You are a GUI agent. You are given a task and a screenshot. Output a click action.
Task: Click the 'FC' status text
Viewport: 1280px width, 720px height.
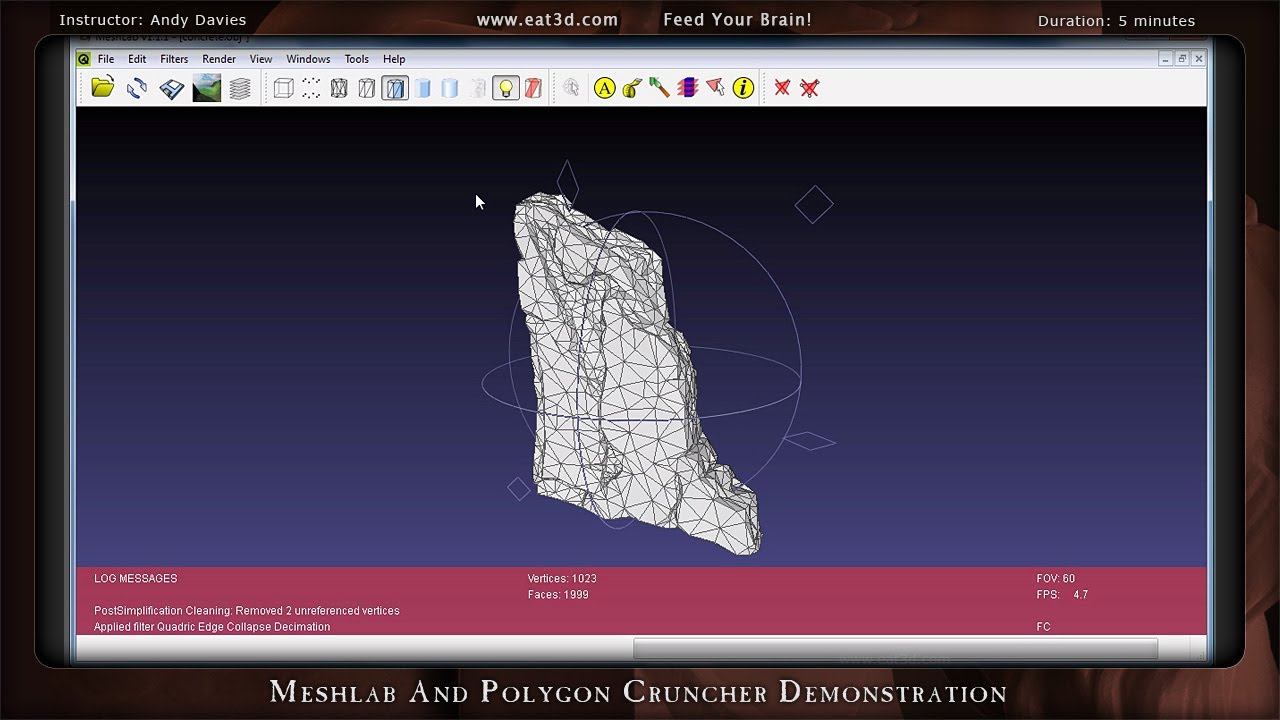point(1043,627)
